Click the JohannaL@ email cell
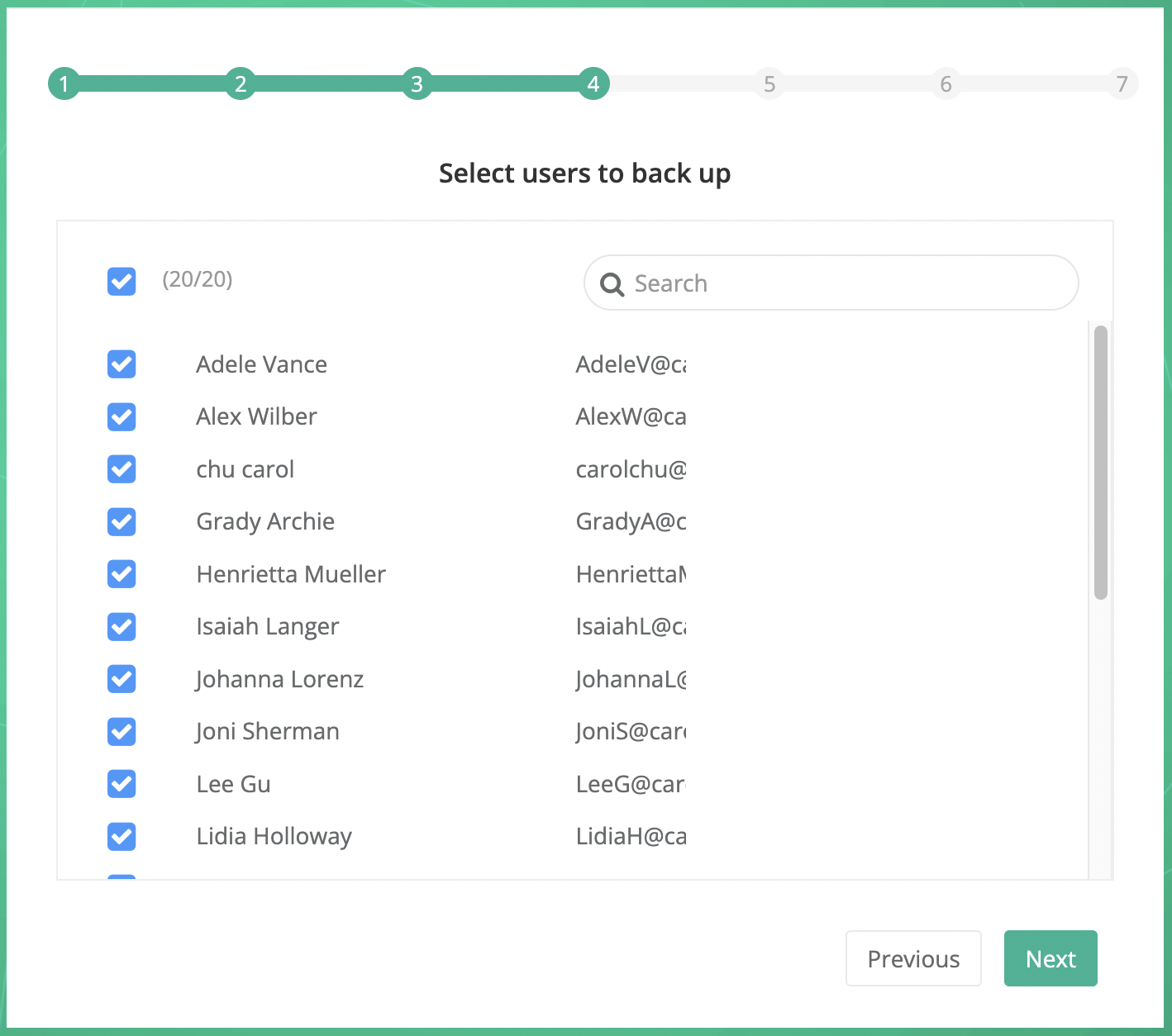 tap(631, 679)
